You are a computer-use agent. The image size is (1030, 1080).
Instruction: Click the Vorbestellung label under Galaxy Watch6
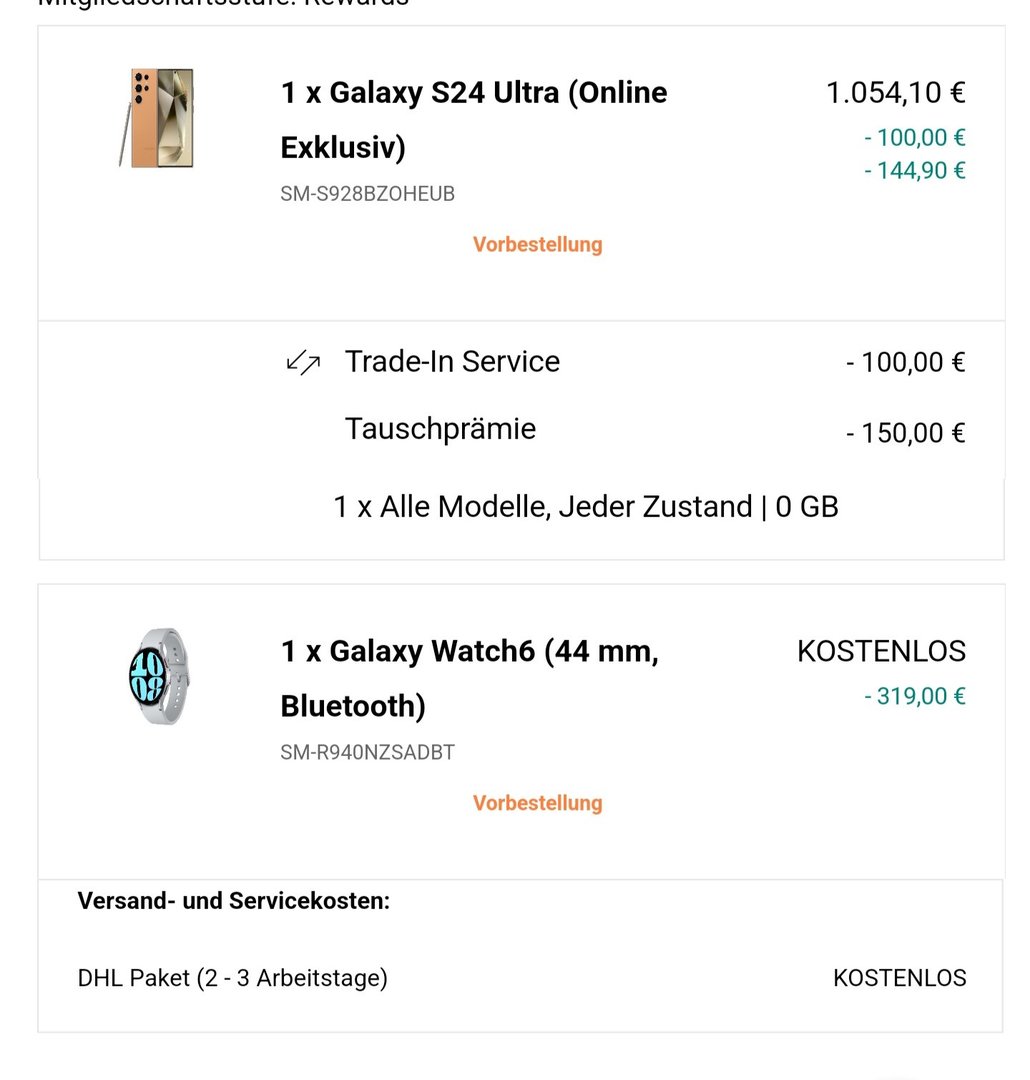537,803
